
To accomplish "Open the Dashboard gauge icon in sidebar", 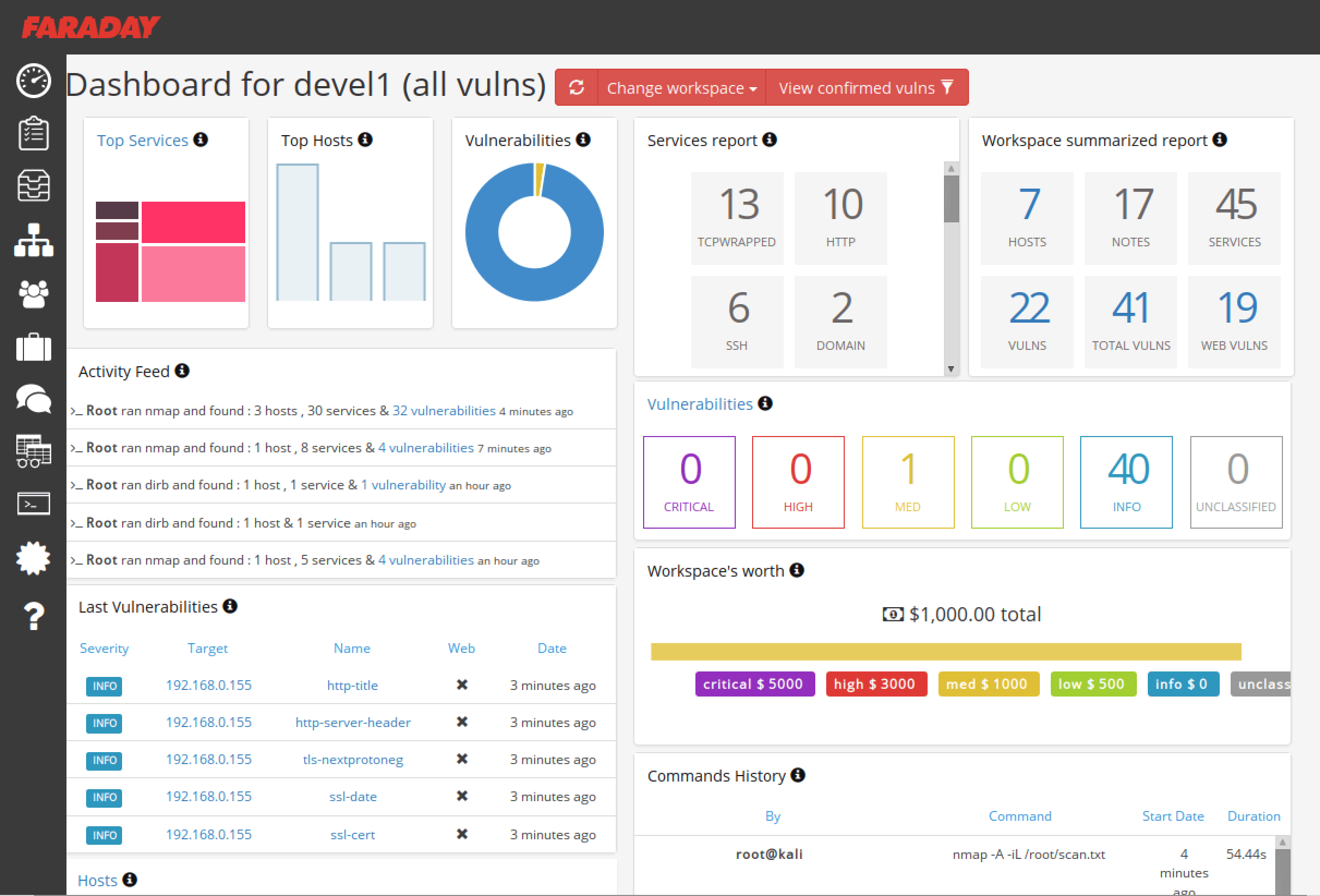I will coord(33,81).
